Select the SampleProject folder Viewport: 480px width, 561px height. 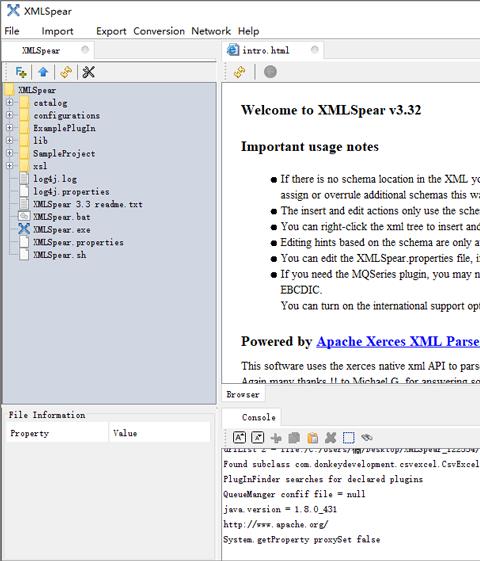64,153
